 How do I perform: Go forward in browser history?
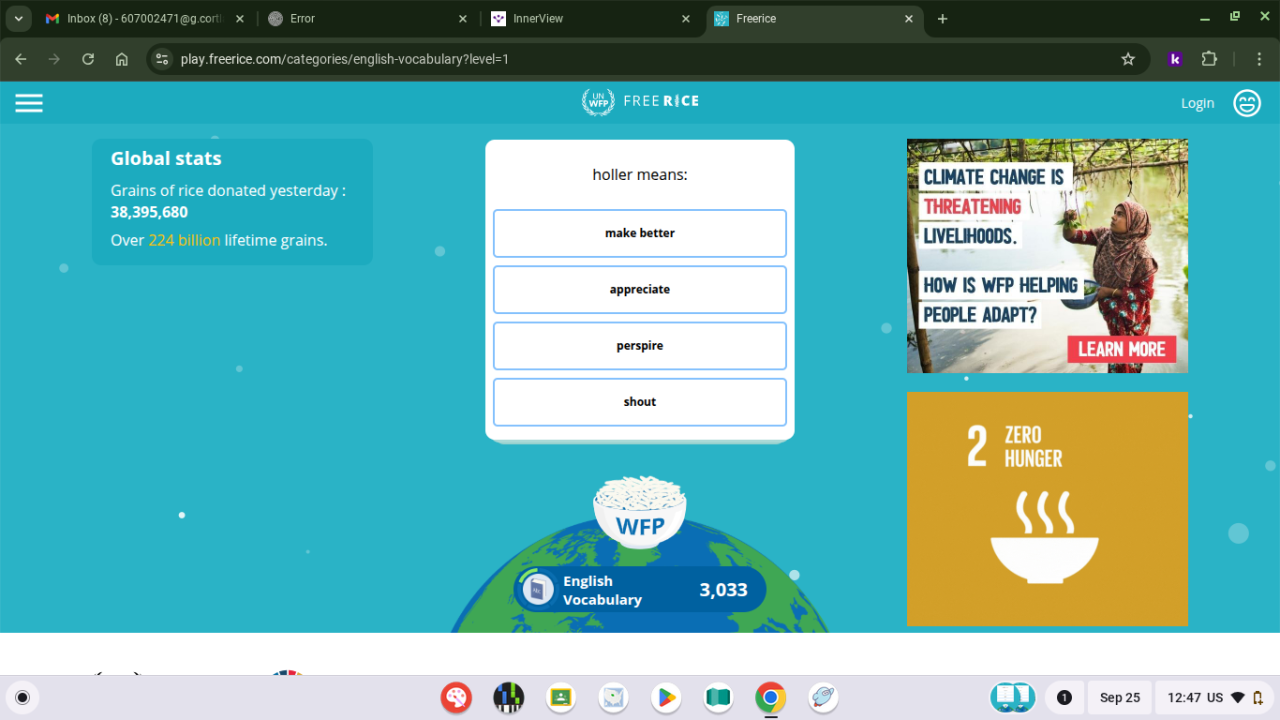(x=54, y=59)
